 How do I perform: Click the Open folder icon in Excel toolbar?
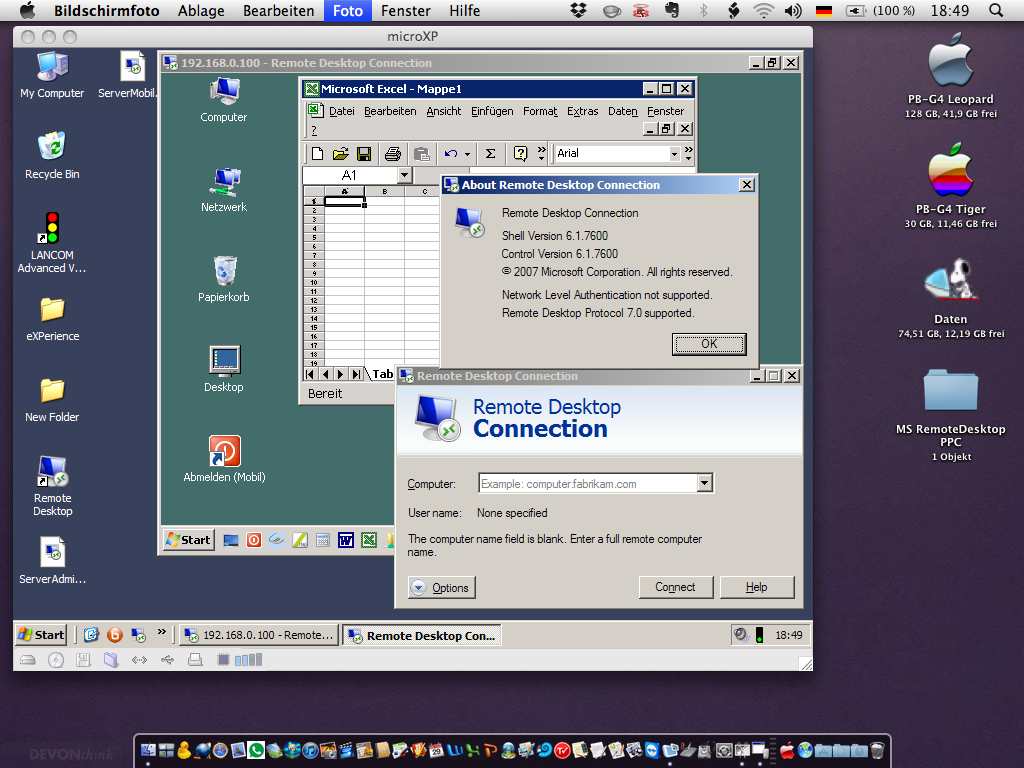pos(340,153)
